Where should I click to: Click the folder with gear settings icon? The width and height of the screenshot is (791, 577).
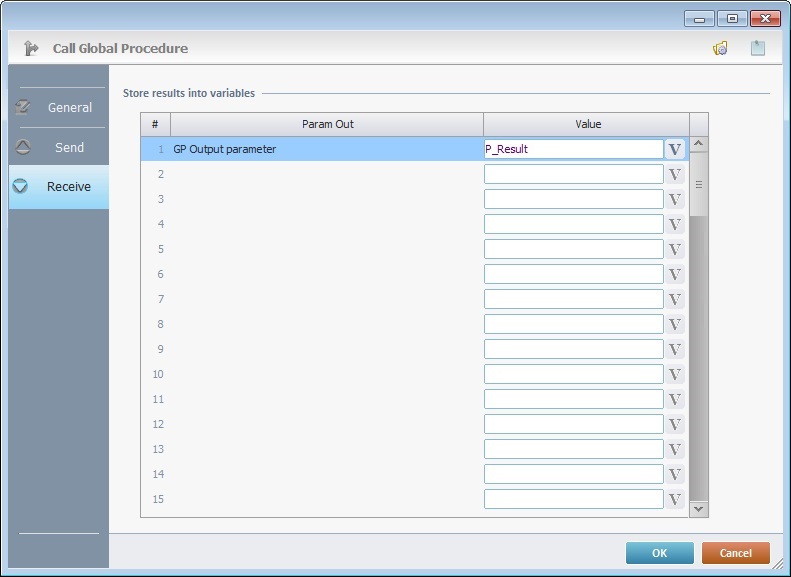tap(720, 48)
